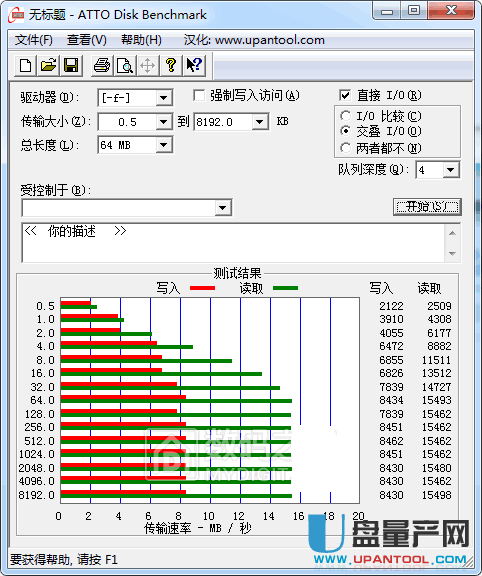Click the read value 14727

(436, 387)
